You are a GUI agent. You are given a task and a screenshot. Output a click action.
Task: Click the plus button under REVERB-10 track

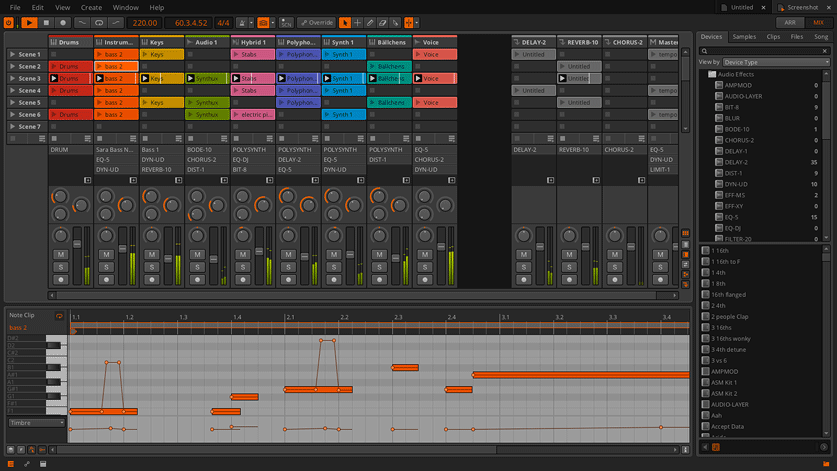(596, 180)
